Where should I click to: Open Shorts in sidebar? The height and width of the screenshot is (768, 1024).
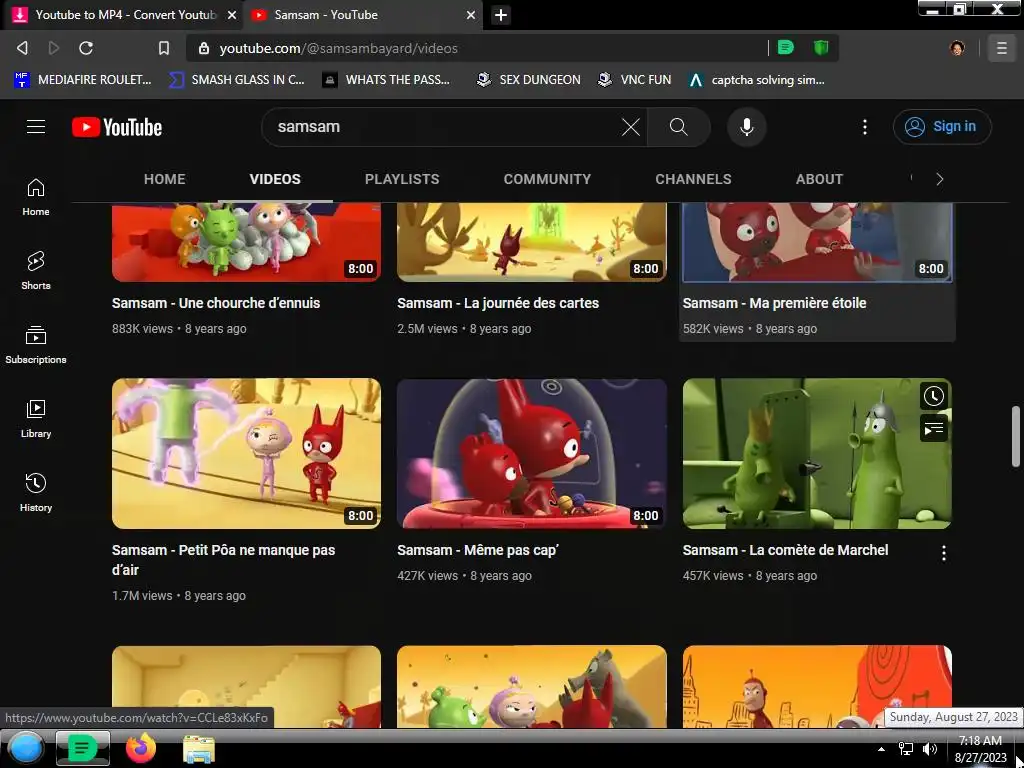click(36, 270)
